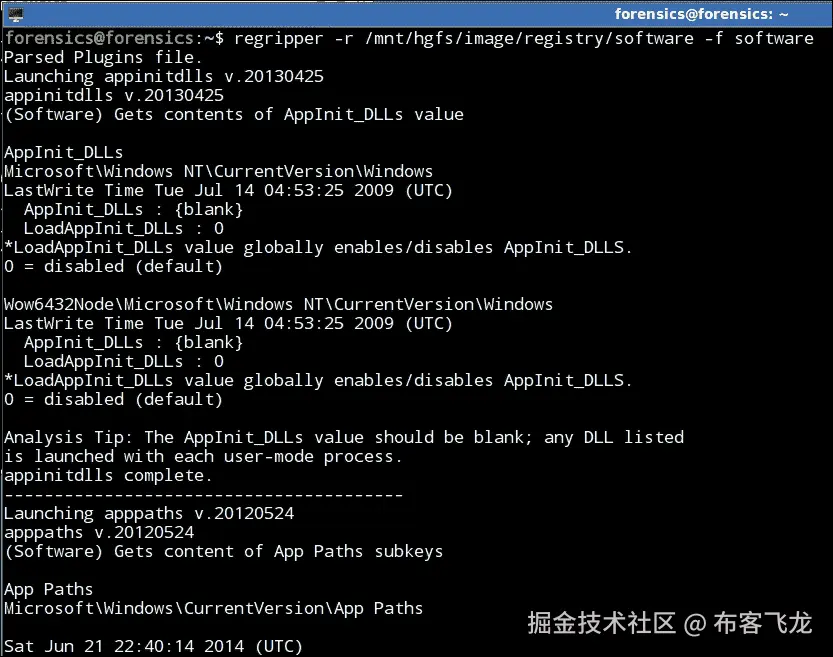Click '(Software) Gets content of App Paths subkeys'
Screen dimensions: 833x657
click(224, 551)
